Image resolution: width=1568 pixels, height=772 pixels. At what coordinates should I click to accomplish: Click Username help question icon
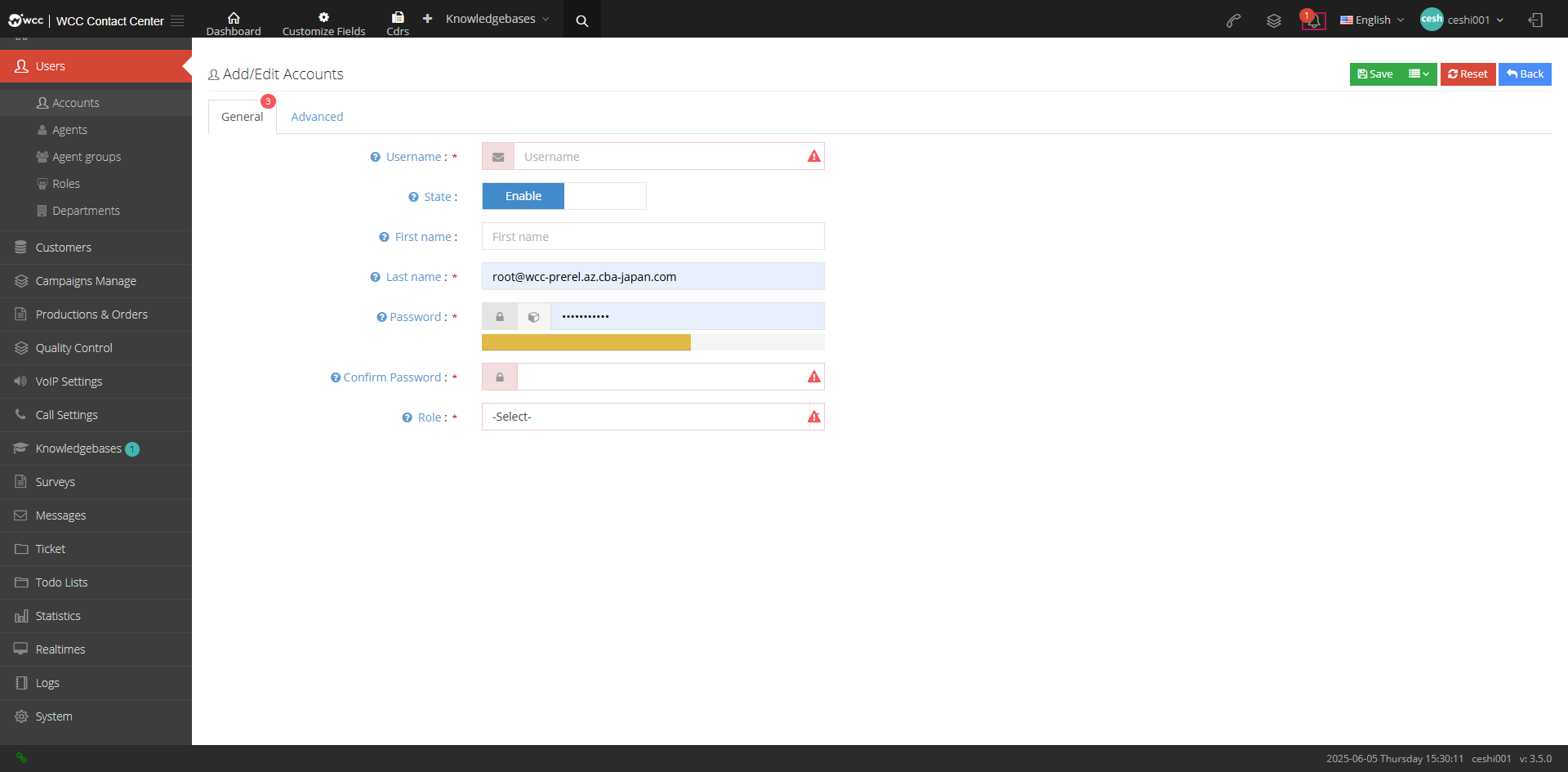coord(375,157)
